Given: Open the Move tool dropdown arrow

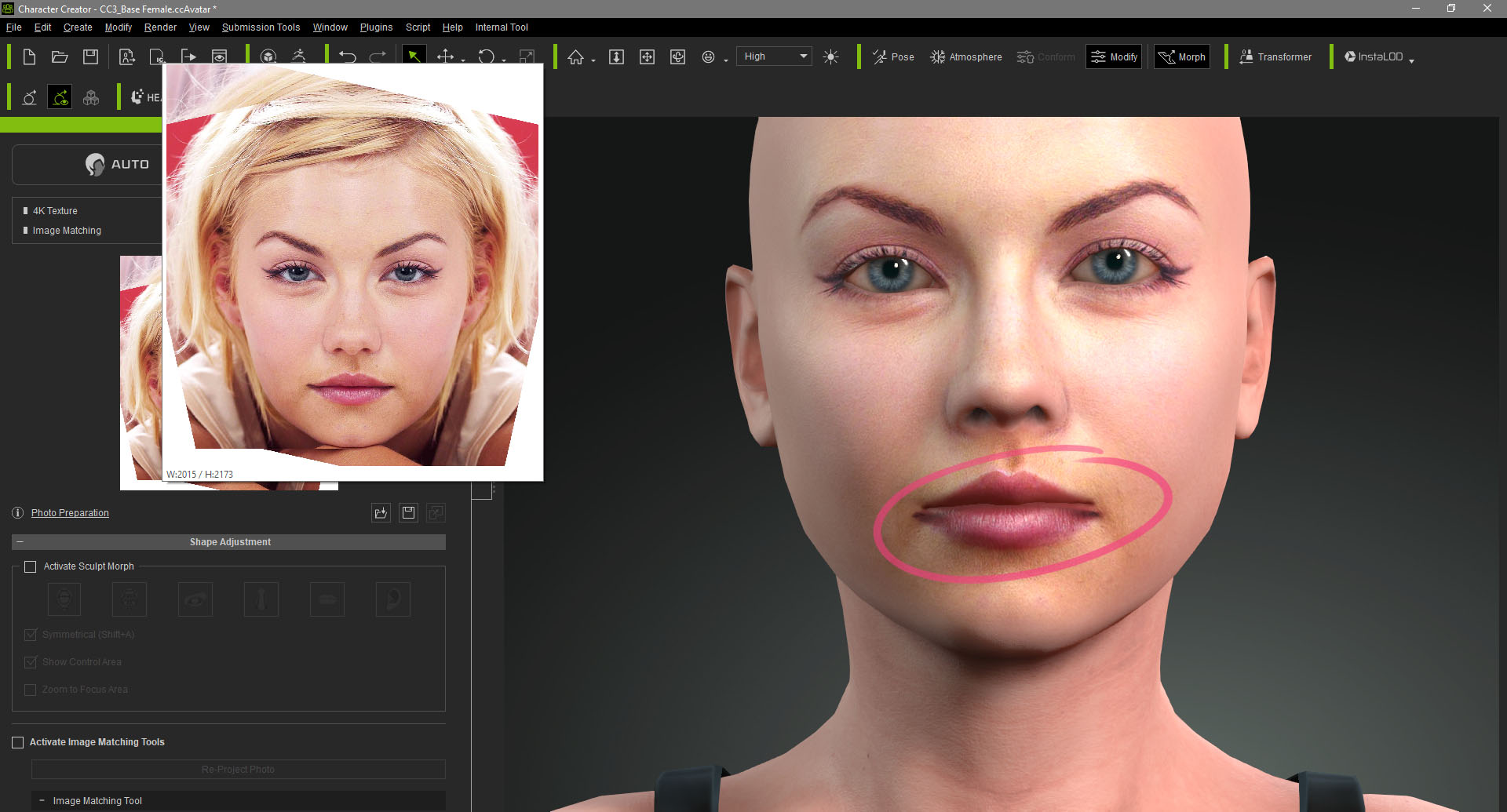Looking at the screenshot, I should coord(463,60).
